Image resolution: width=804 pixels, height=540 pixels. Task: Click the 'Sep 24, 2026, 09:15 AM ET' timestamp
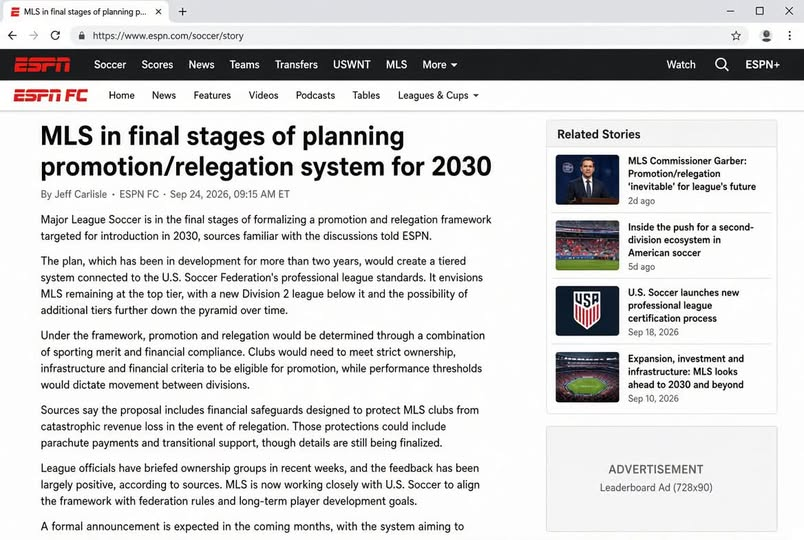pyautogui.click(x=230, y=194)
